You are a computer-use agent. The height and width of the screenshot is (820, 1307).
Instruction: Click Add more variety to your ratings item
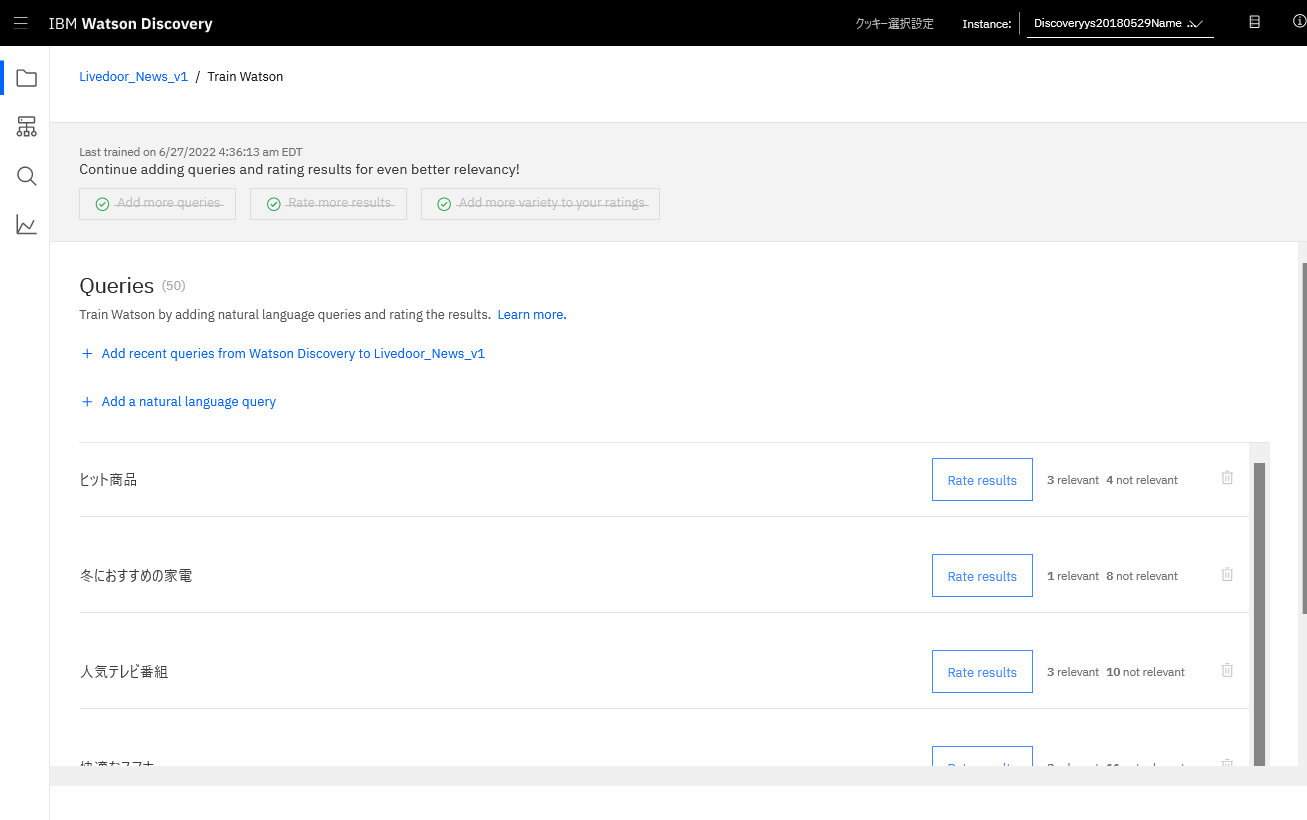[540, 203]
